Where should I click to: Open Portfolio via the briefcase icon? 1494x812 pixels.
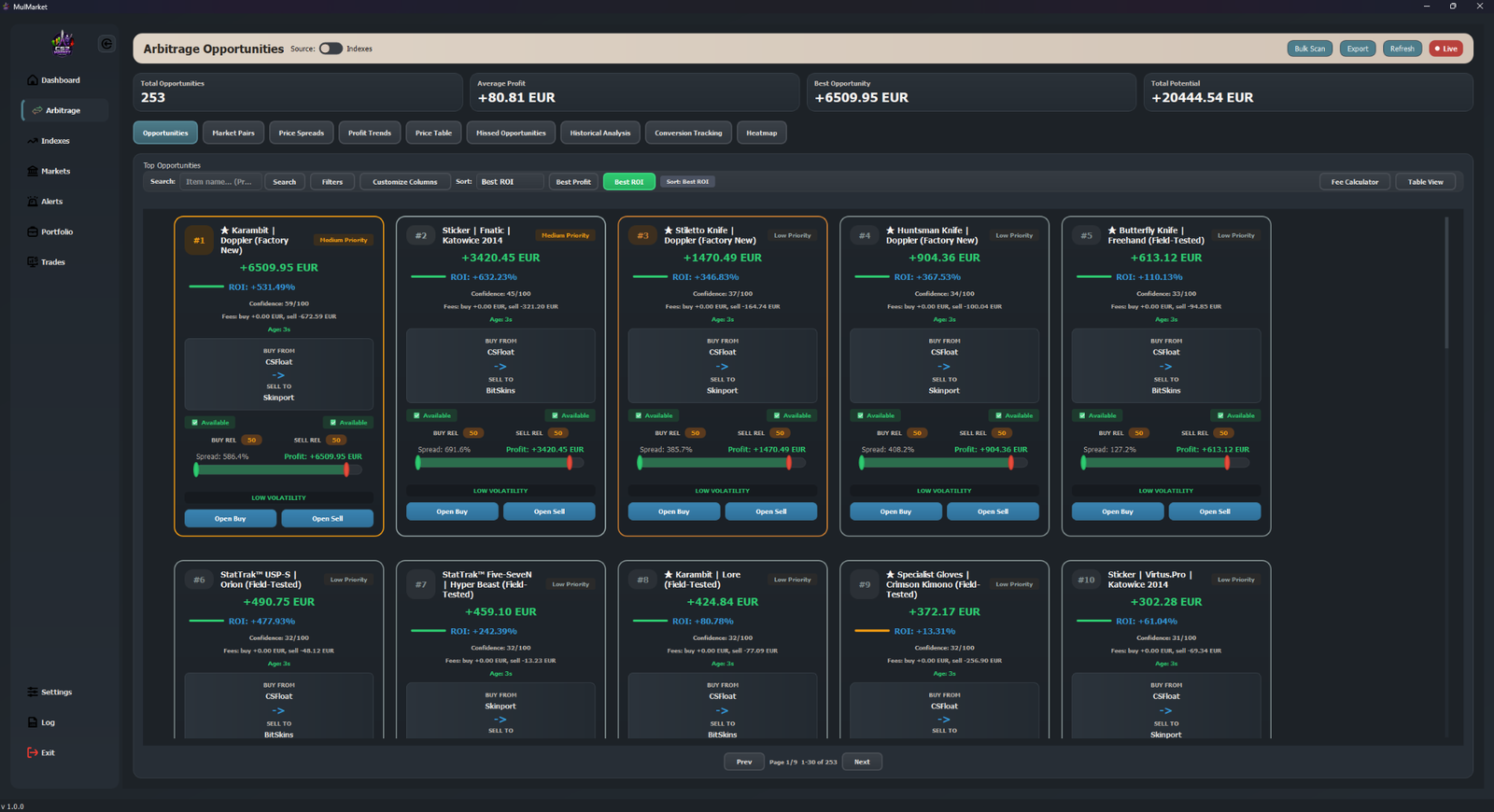point(33,232)
